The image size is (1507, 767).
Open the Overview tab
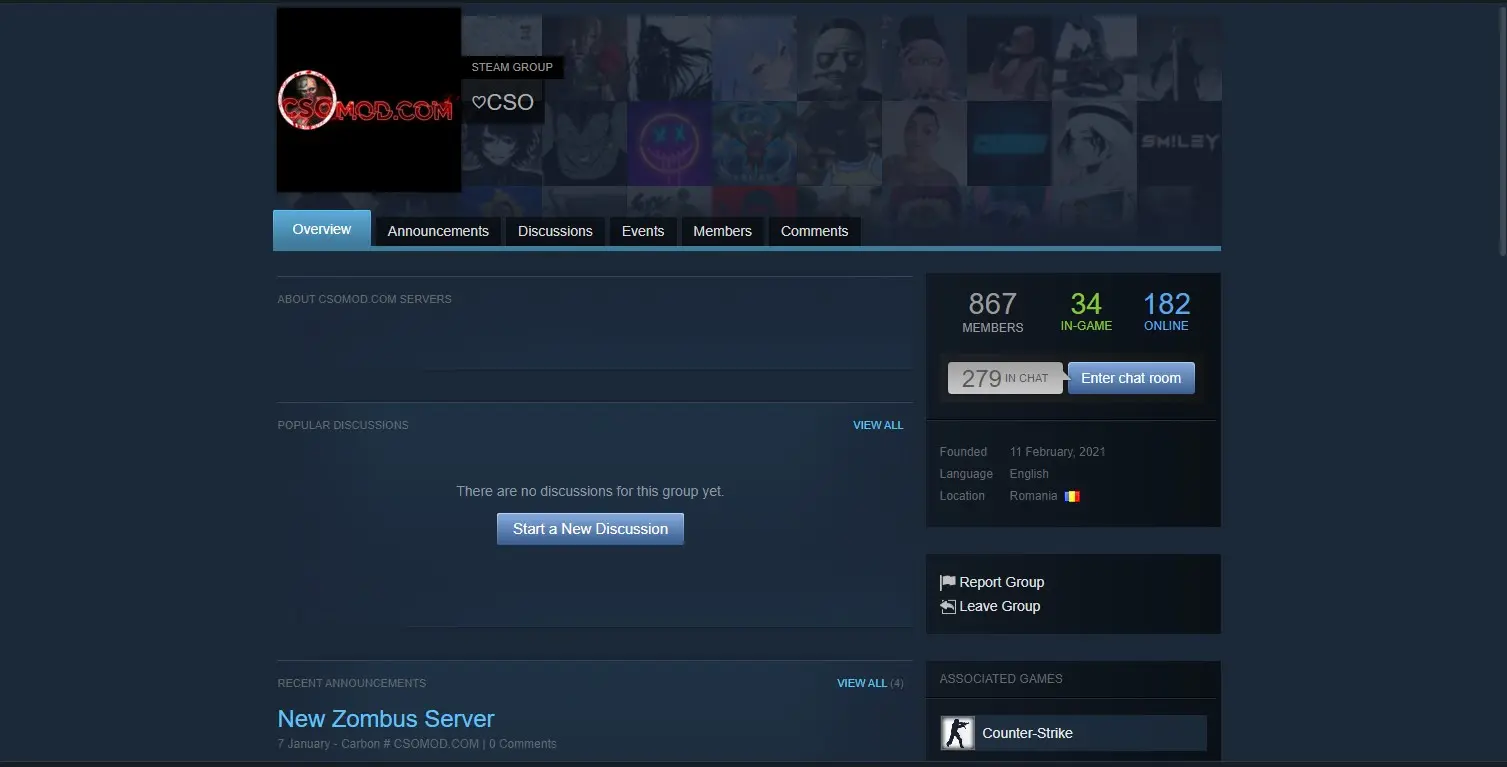(322, 229)
